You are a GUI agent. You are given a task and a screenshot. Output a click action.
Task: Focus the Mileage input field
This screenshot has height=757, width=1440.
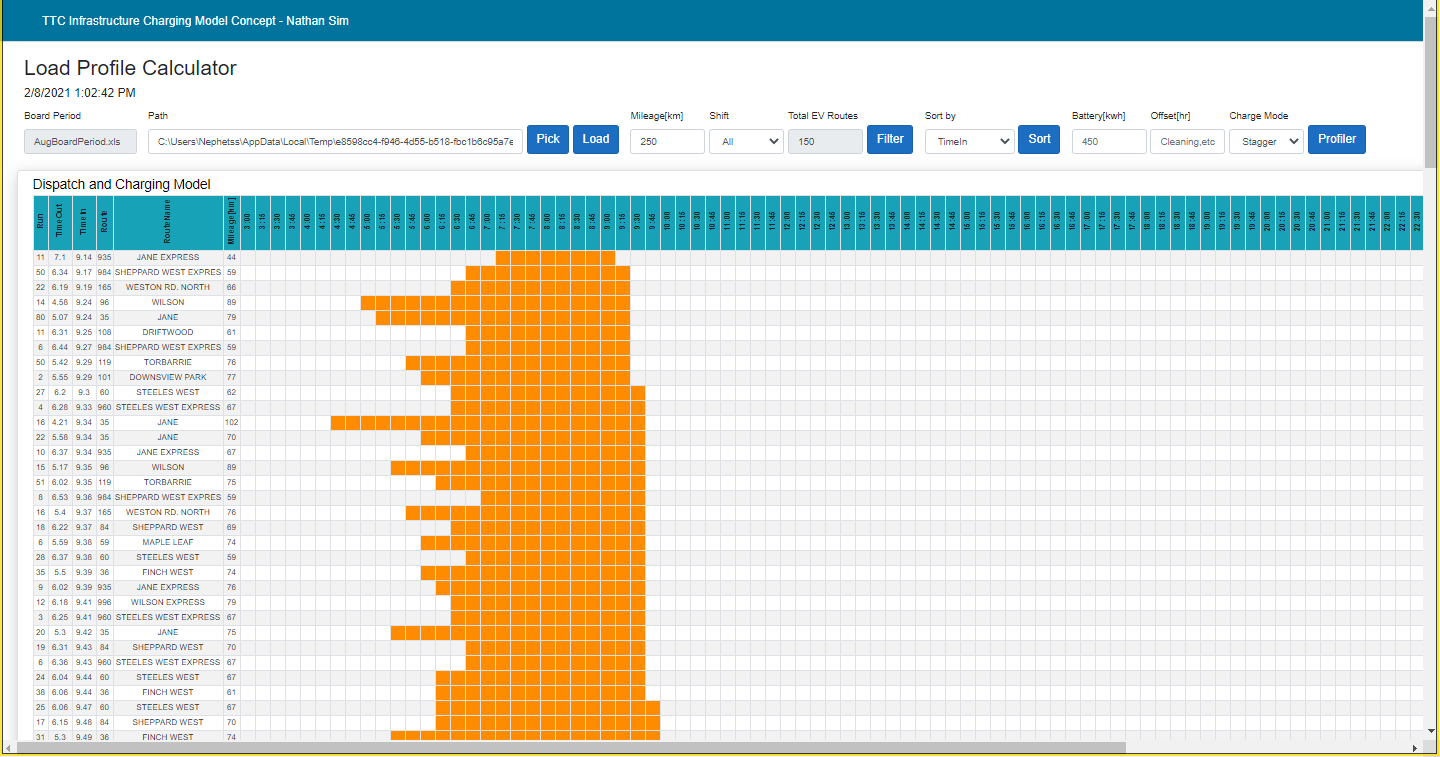667,142
